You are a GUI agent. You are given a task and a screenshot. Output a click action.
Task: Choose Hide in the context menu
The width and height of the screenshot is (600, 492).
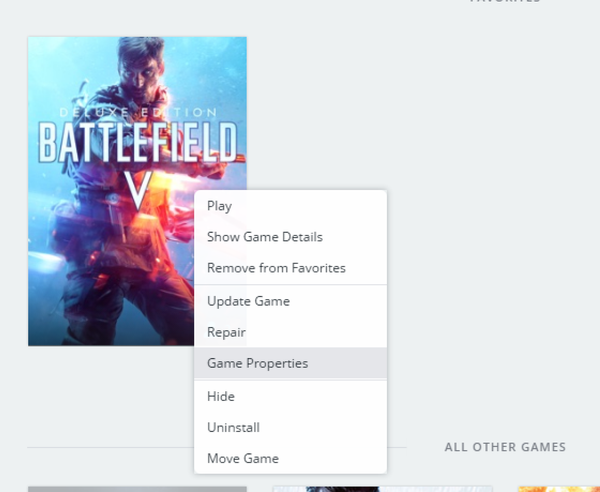[220, 396]
